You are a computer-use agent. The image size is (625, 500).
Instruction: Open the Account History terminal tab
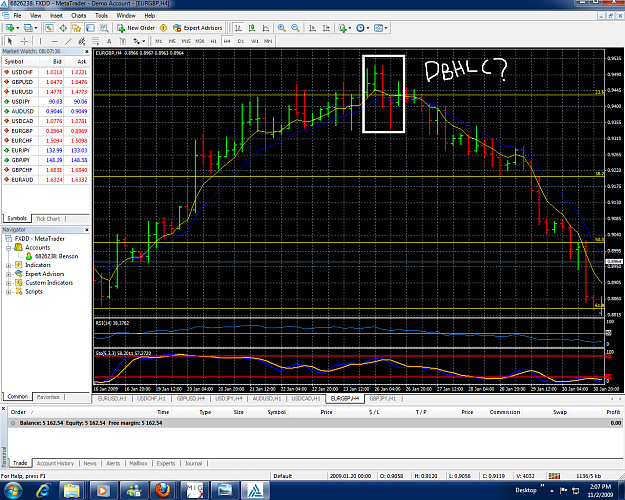(x=55, y=463)
